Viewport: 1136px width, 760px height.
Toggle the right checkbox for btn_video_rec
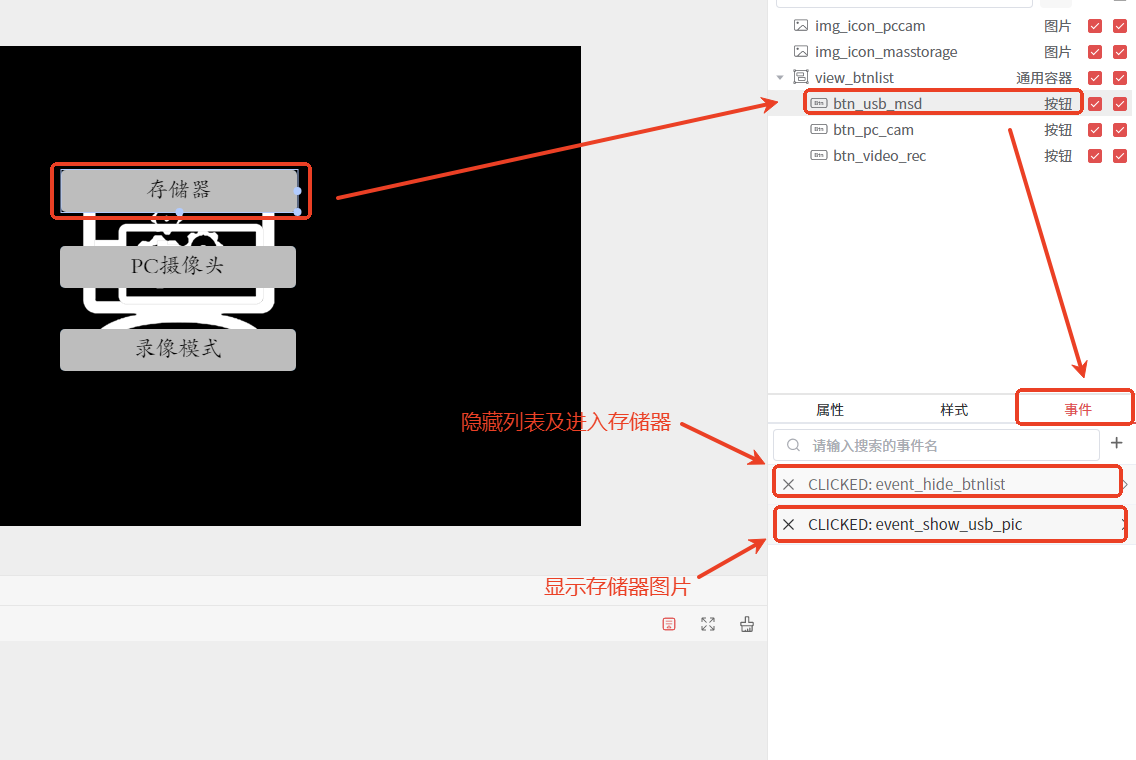(1120, 156)
